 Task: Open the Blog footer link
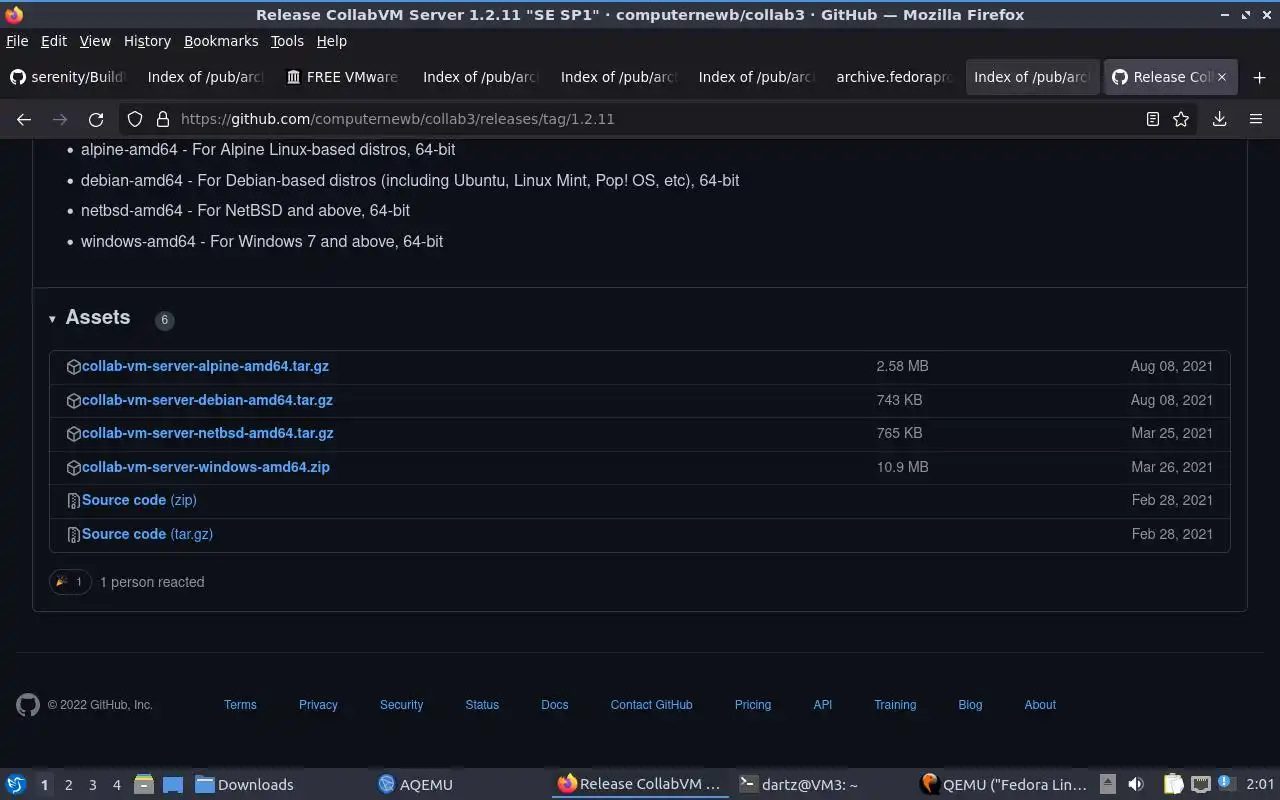pos(970,705)
